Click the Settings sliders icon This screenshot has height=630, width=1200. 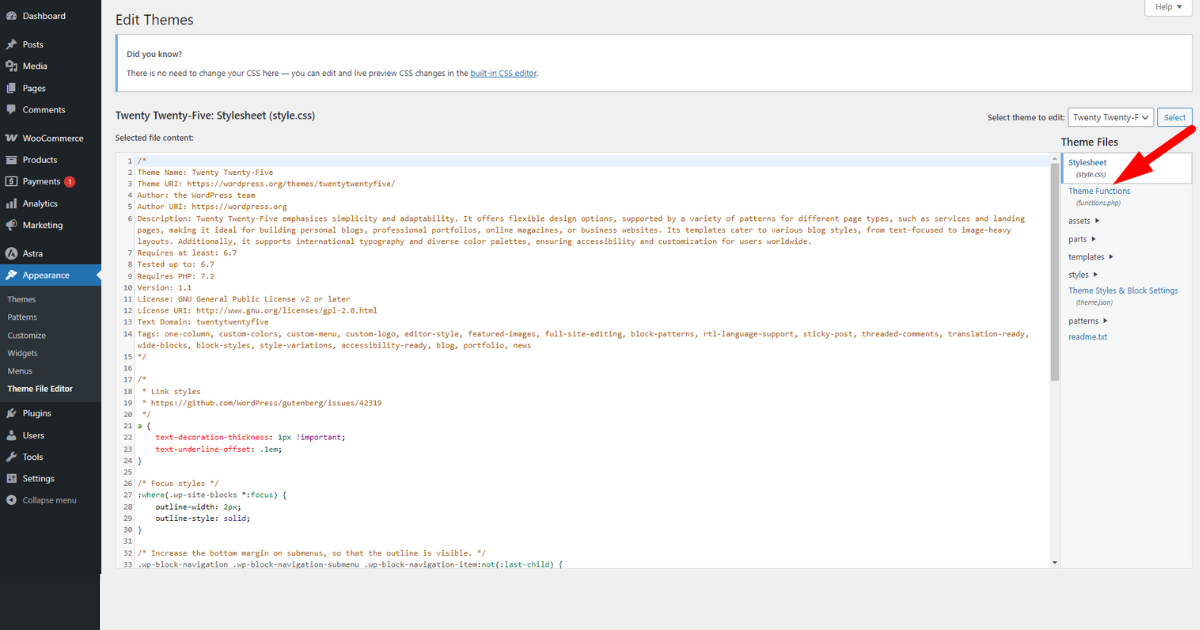pos(11,478)
